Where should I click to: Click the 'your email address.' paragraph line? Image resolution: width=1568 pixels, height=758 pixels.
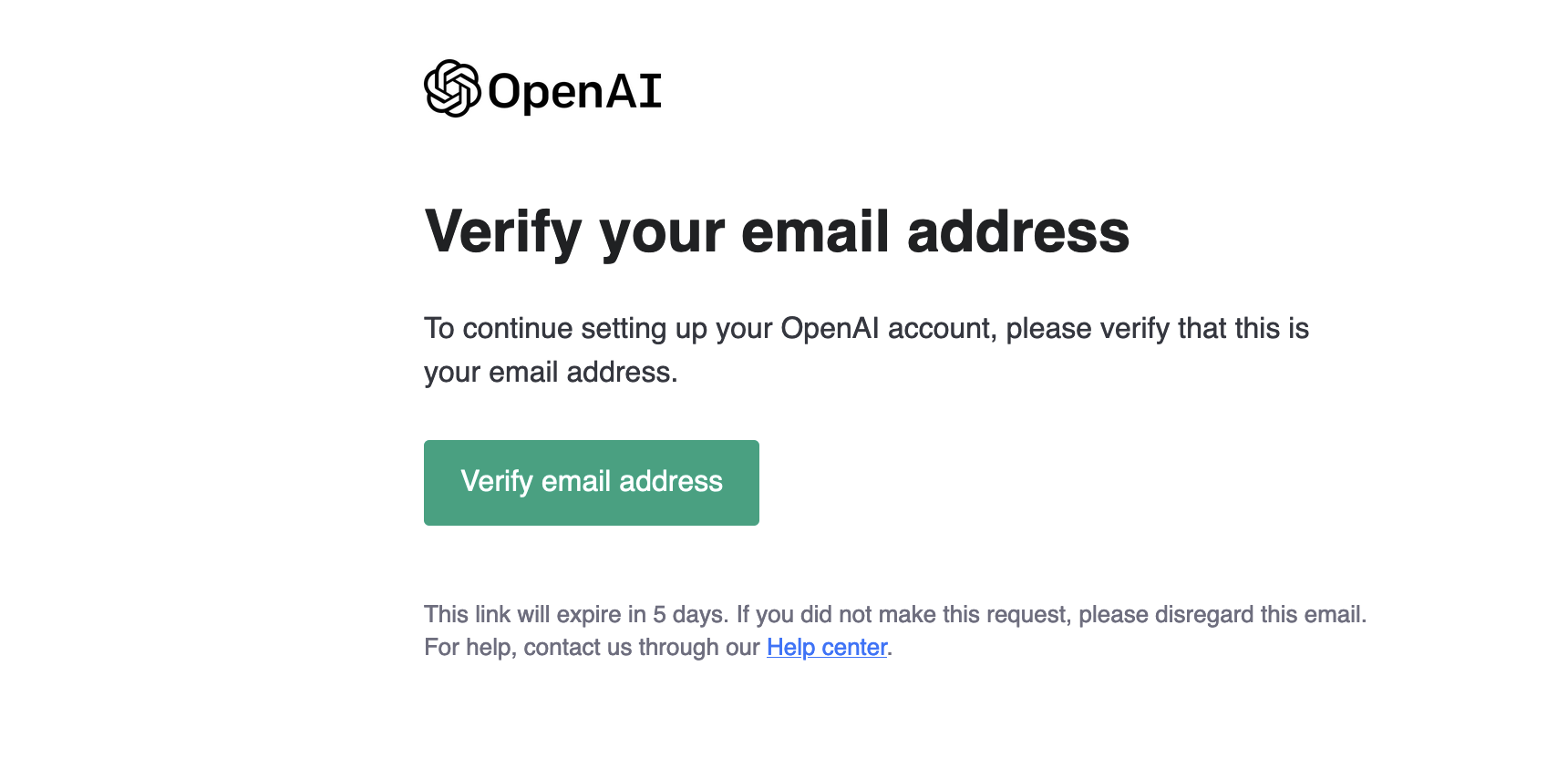(551, 373)
